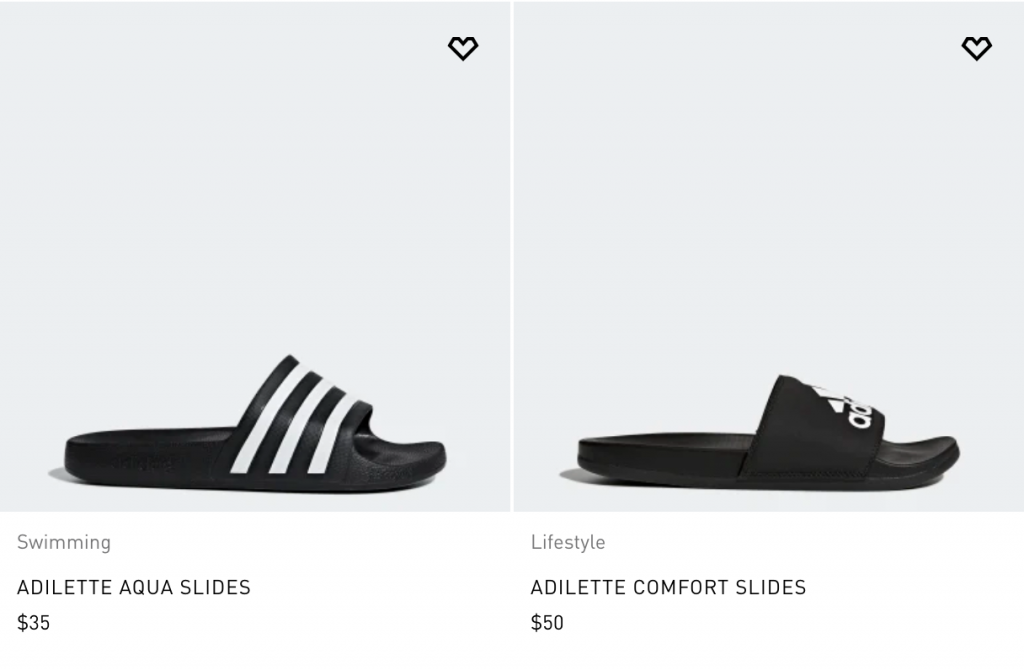Image resolution: width=1024 pixels, height=670 pixels.
Task: Click the $35 price
Action: (x=34, y=623)
